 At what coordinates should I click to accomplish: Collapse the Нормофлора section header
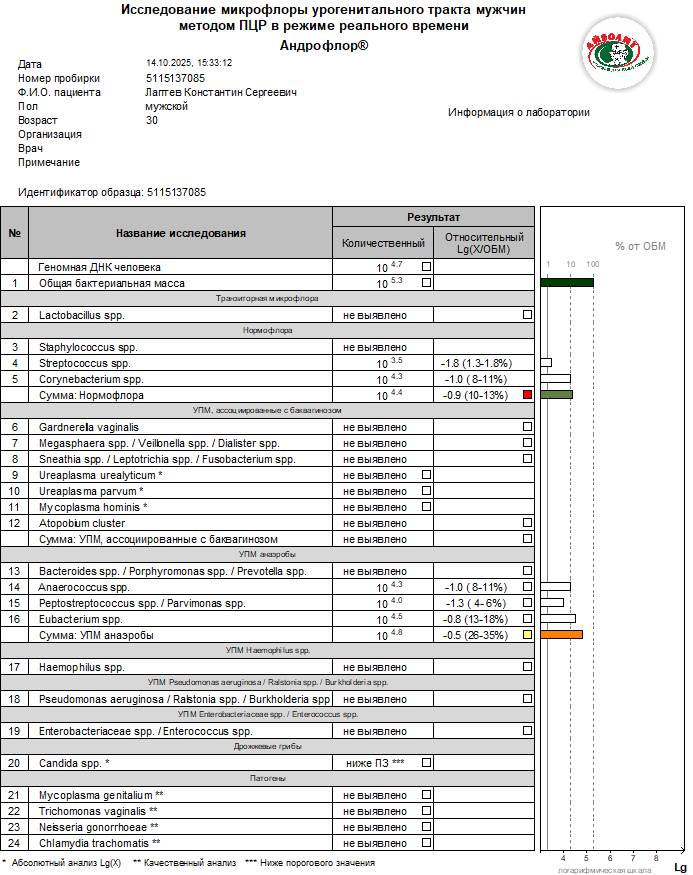[x=267, y=331]
